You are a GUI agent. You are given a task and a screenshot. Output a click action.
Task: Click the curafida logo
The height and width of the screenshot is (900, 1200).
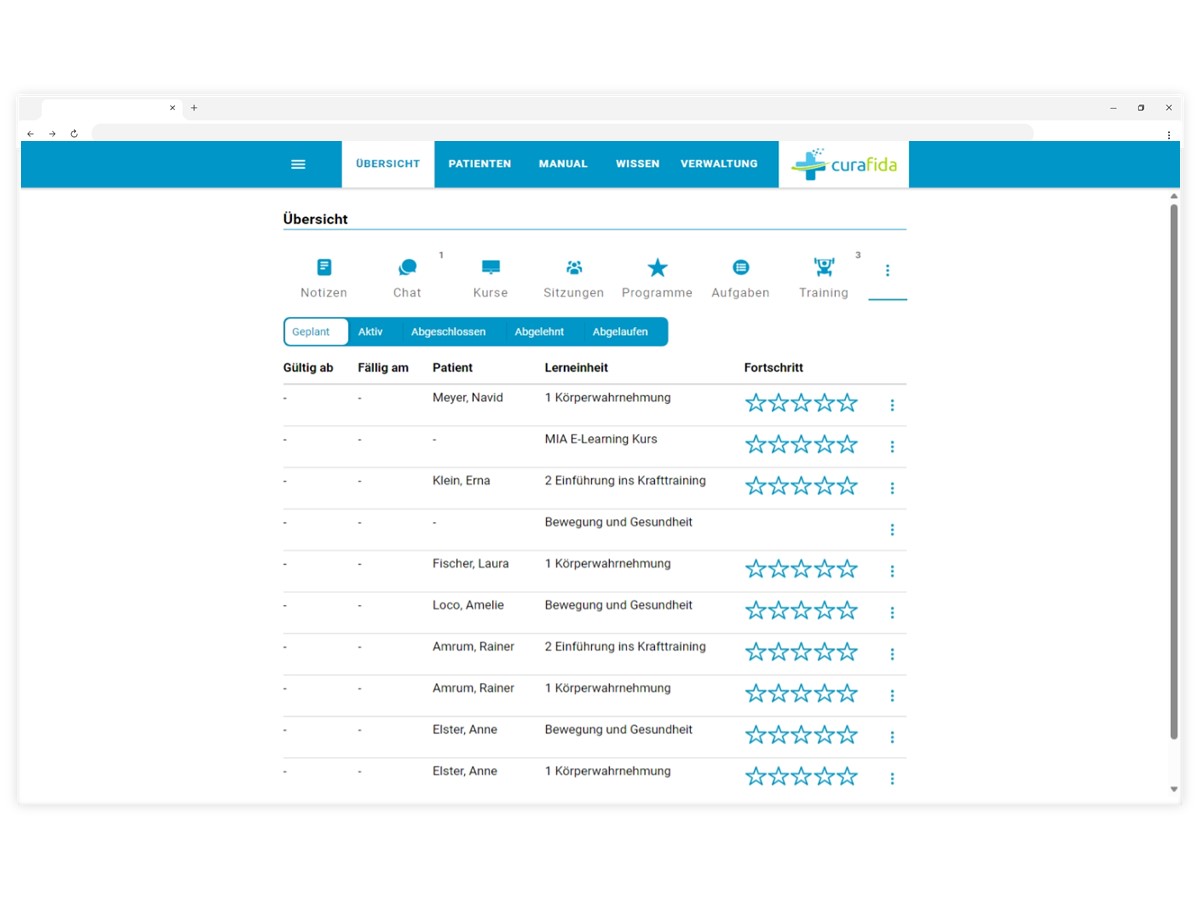844,164
